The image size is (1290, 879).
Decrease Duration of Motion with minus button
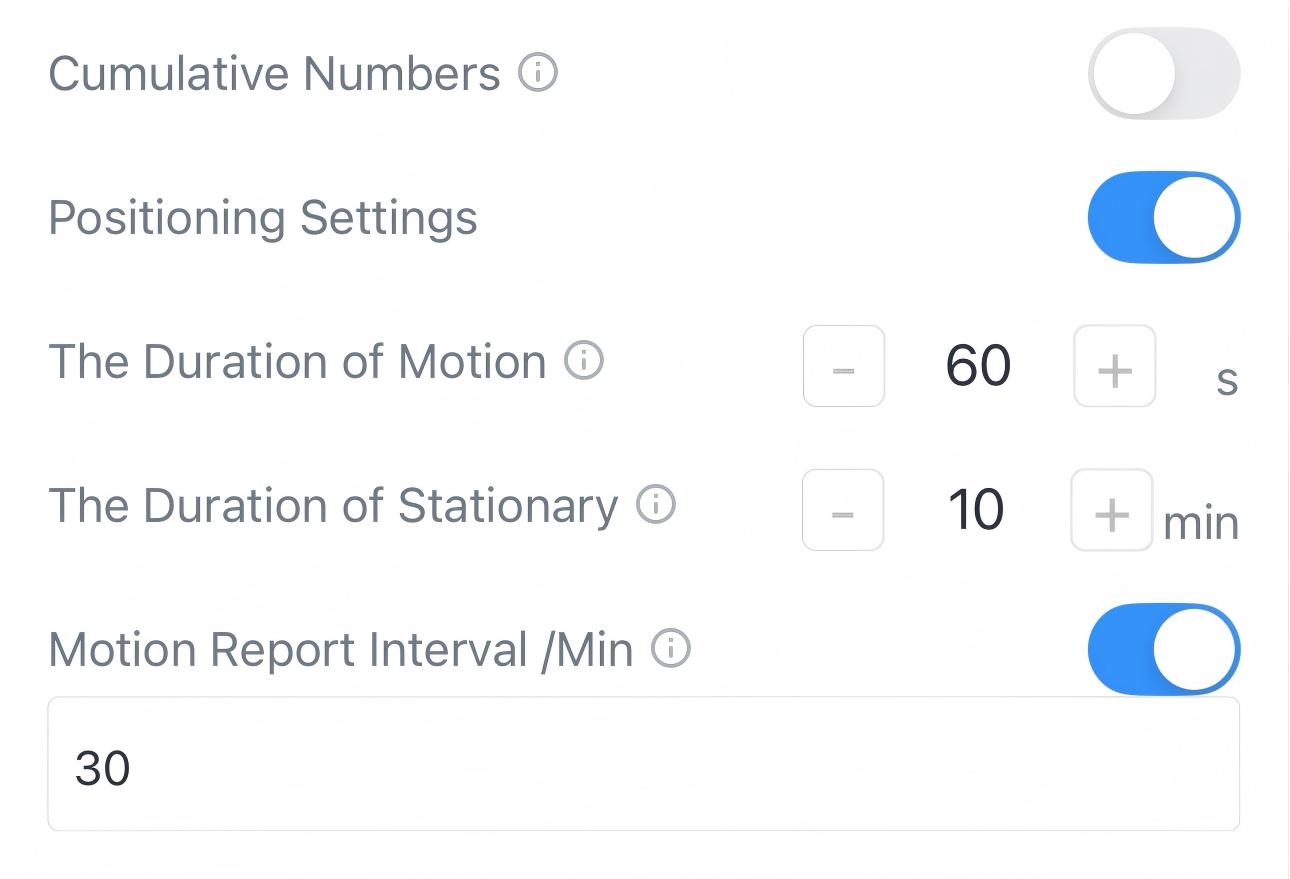pos(843,366)
